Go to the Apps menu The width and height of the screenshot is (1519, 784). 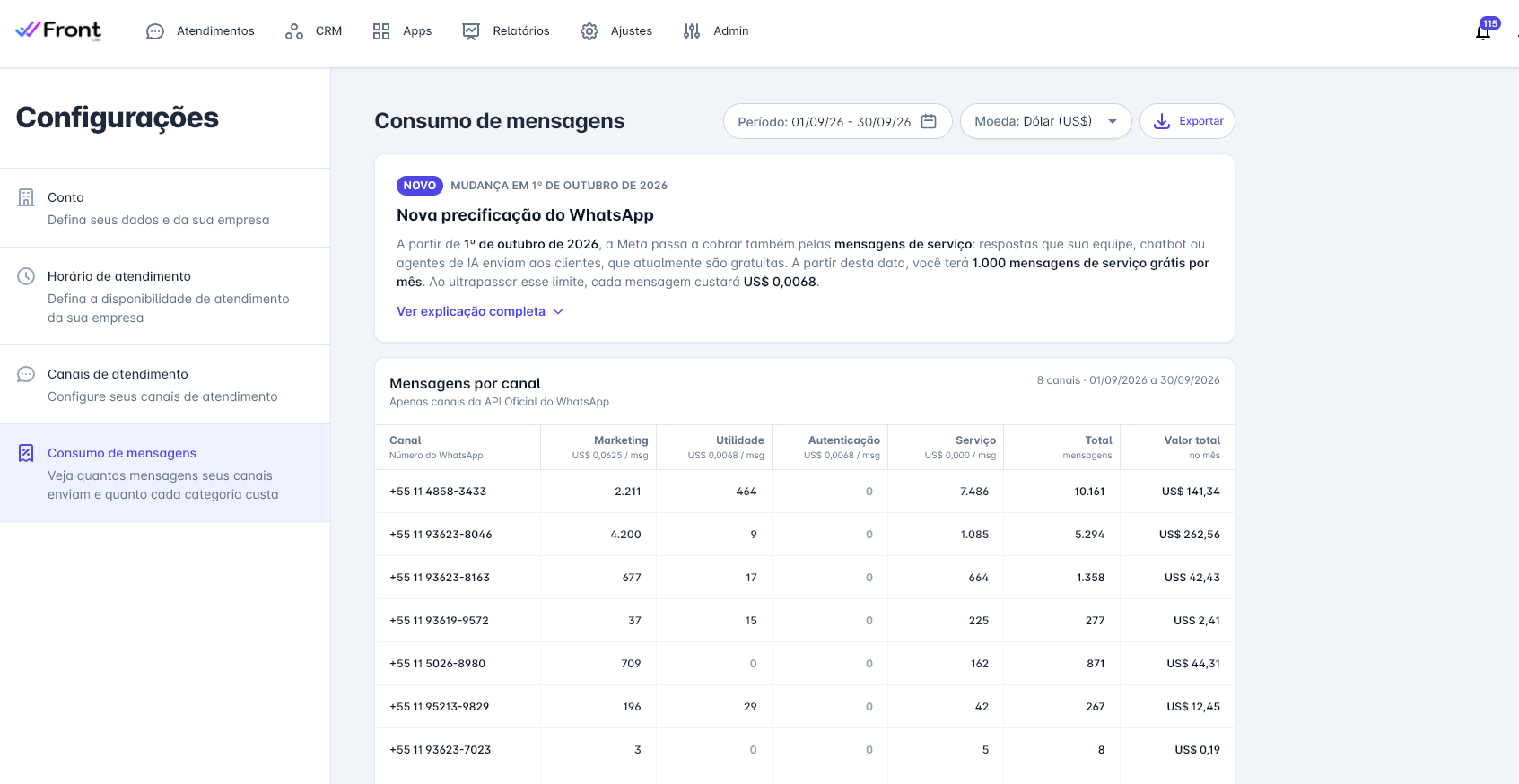pyautogui.click(x=402, y=31)
